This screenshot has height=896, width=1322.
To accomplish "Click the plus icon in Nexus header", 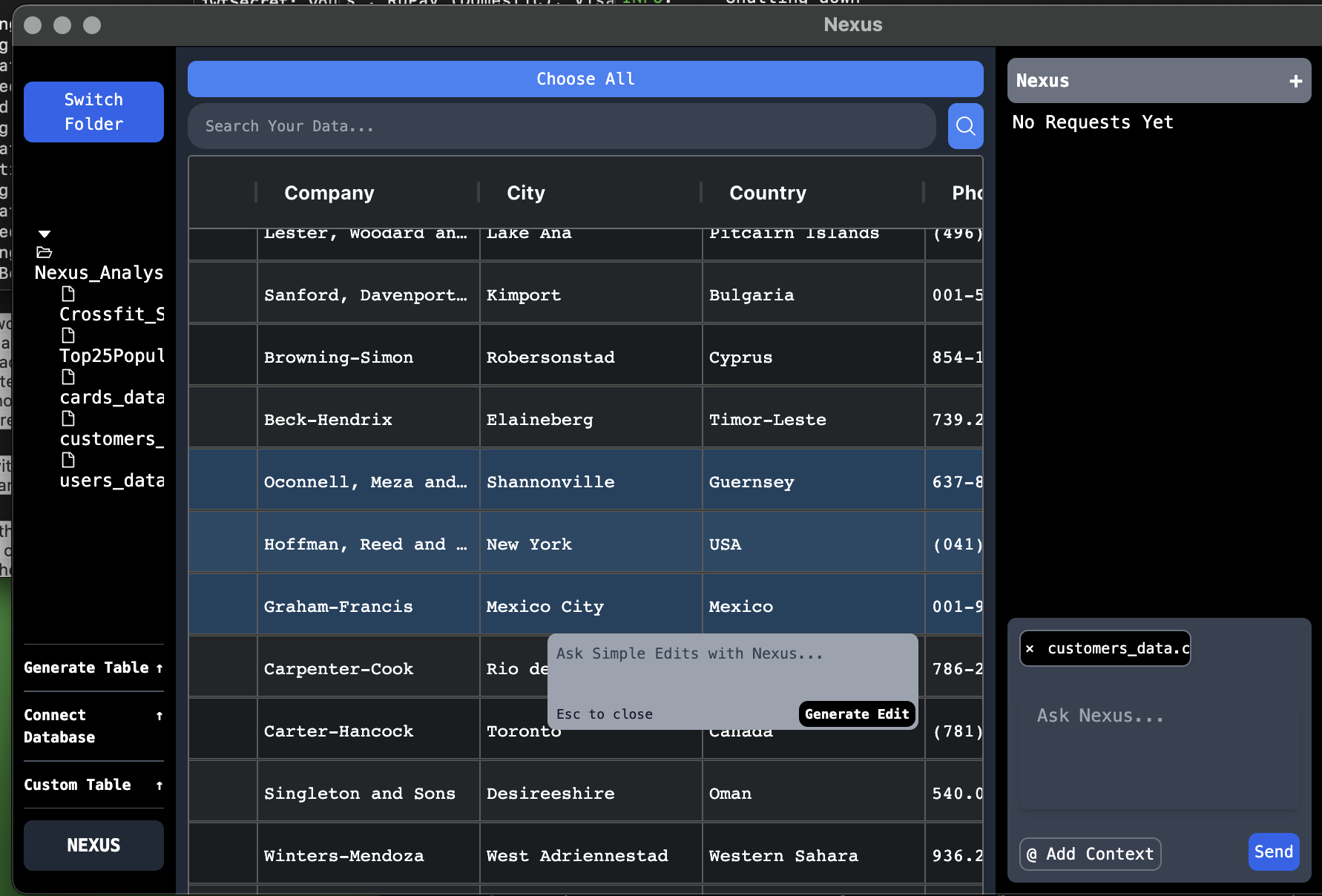I will point(1295,81).
